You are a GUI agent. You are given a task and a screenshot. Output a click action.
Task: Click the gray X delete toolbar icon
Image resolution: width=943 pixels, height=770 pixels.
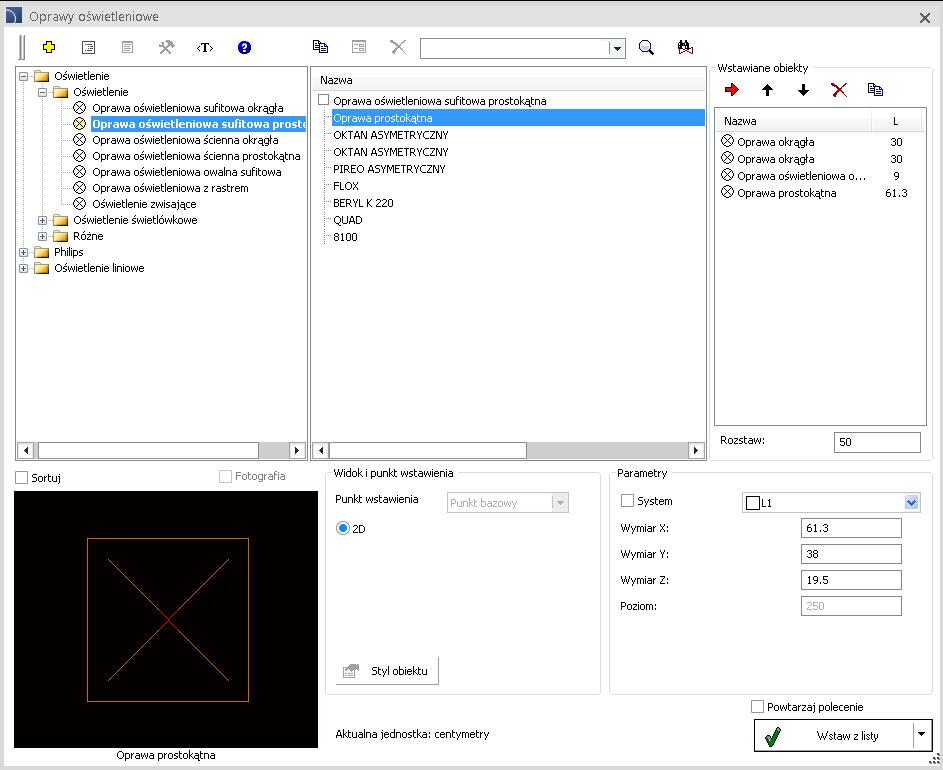click(x=398, y=46)
